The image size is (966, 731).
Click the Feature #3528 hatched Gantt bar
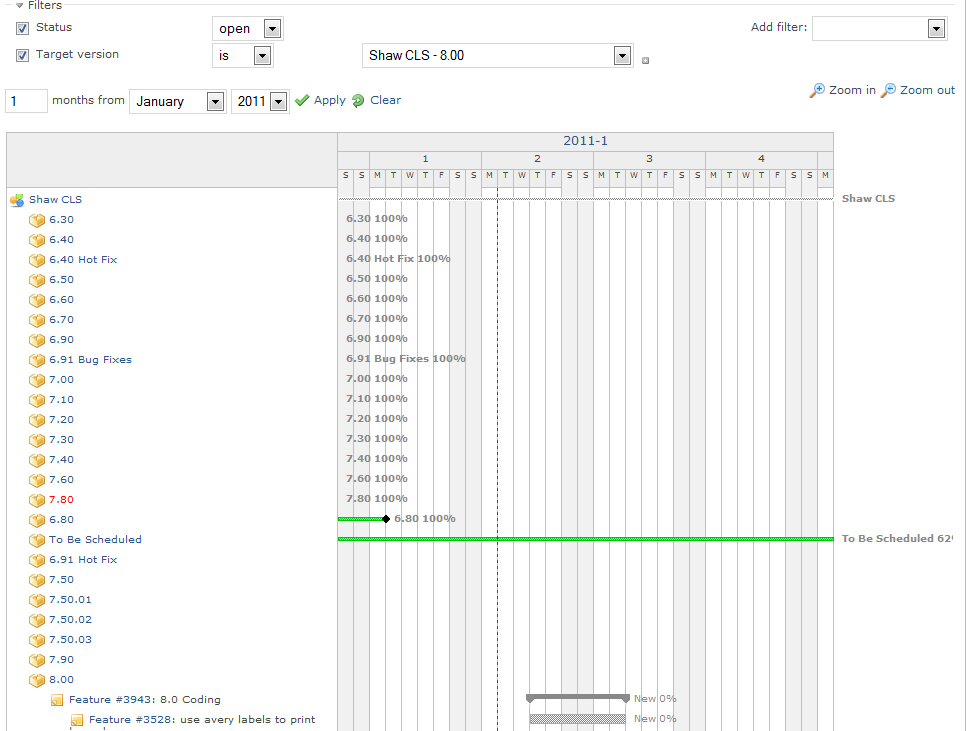578,719
